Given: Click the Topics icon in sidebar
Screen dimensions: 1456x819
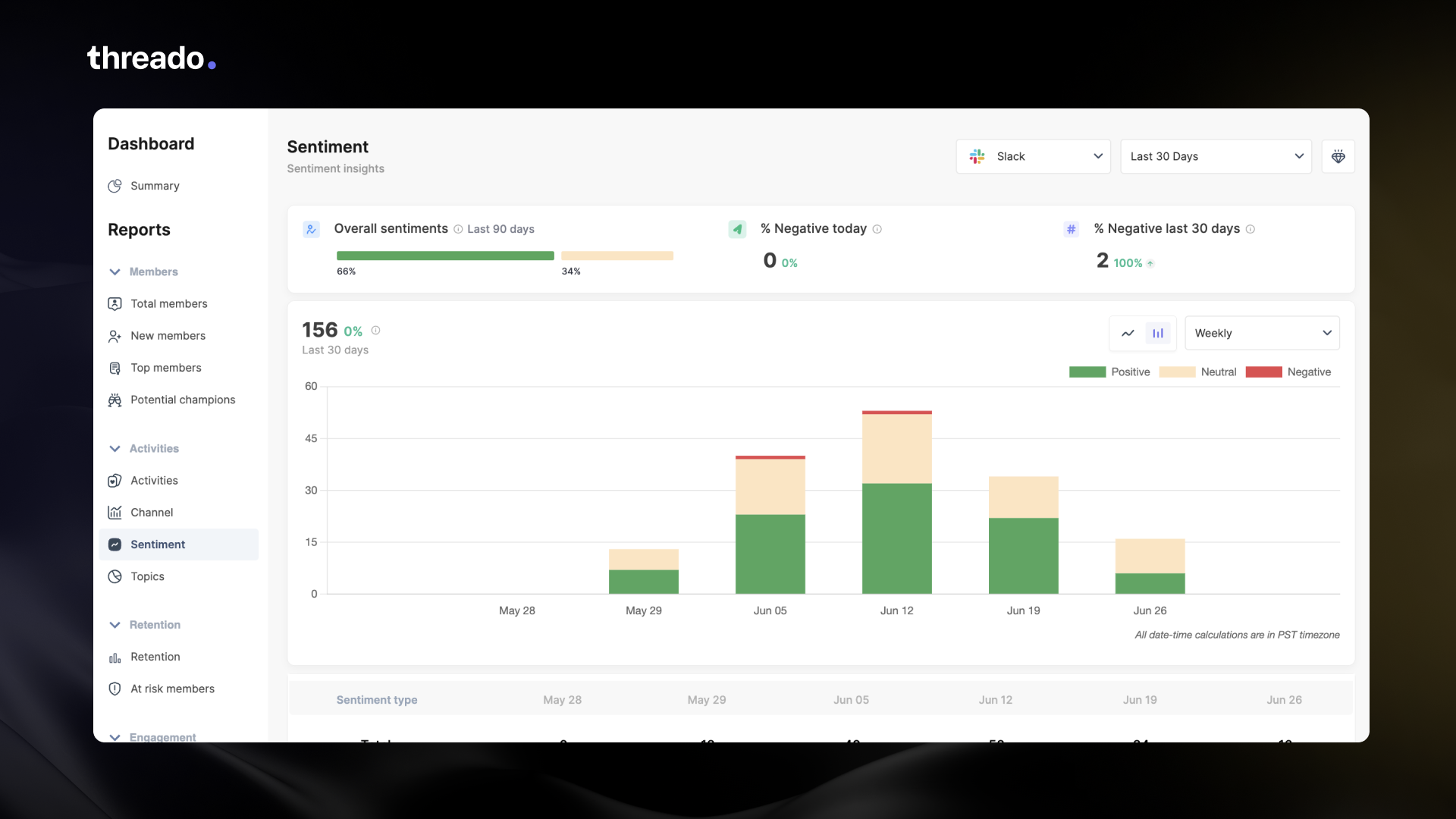Looking at the screenshot, I should coord(115,576).
